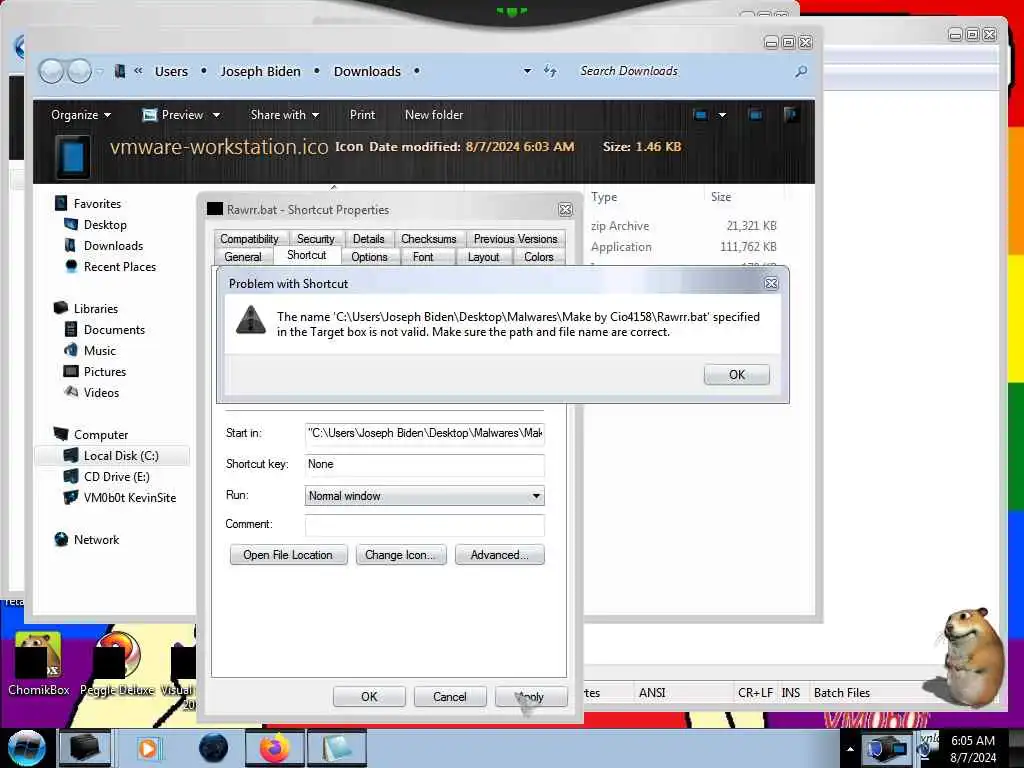Screen dimensions: 1024x768
Task: Click the Explorer Forward button
Action: point(80,71)
